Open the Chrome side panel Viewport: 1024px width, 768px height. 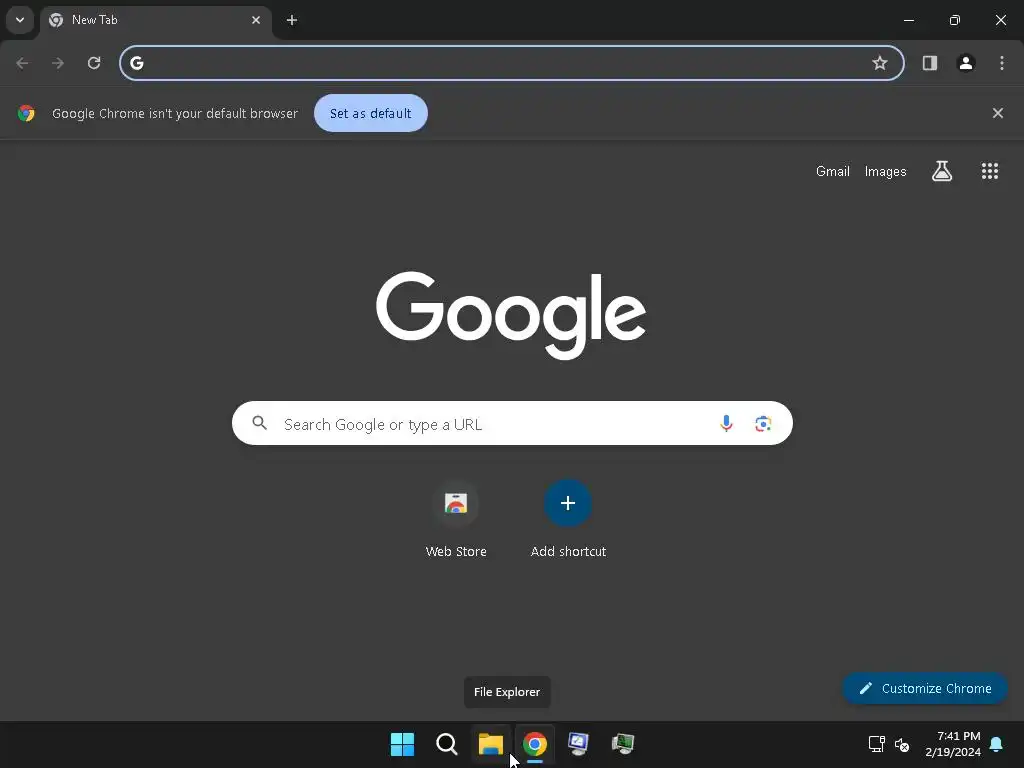930,63
